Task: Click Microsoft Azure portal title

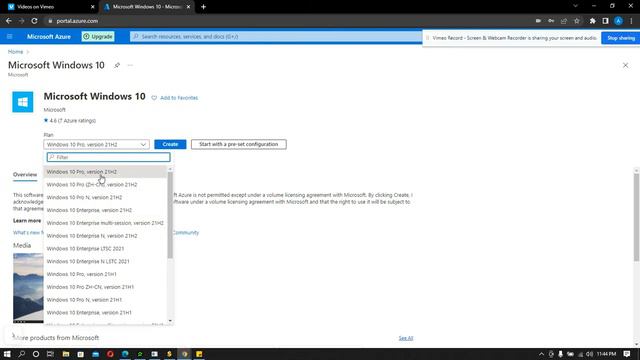Action: tap(49, 37)
